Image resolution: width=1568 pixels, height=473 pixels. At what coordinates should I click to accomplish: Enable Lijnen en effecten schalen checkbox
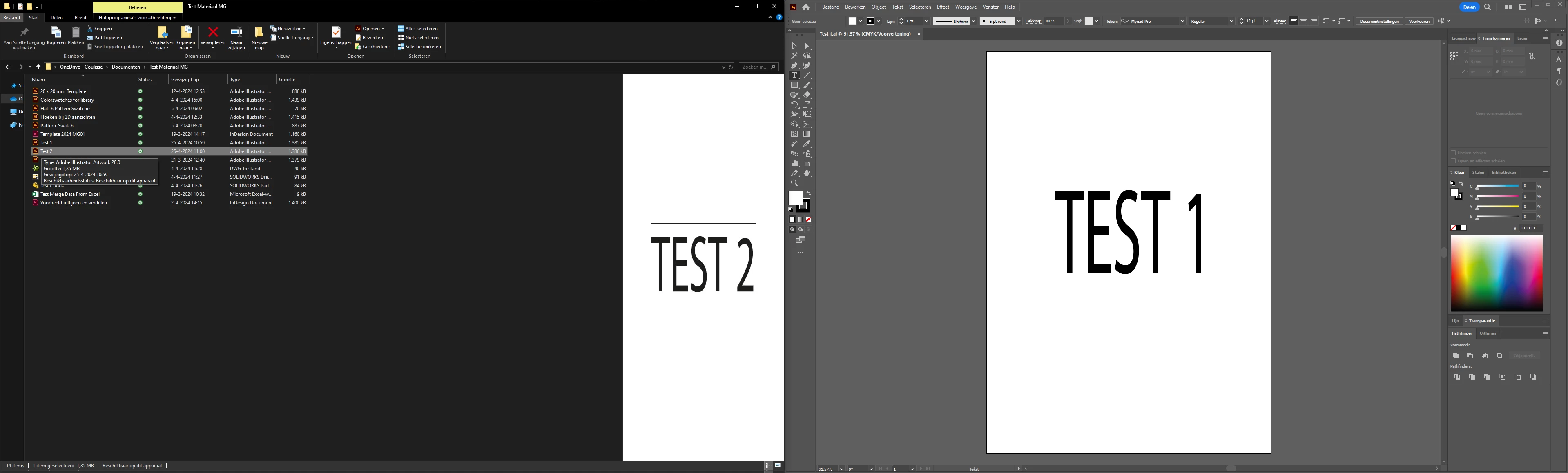(1454, 161)
